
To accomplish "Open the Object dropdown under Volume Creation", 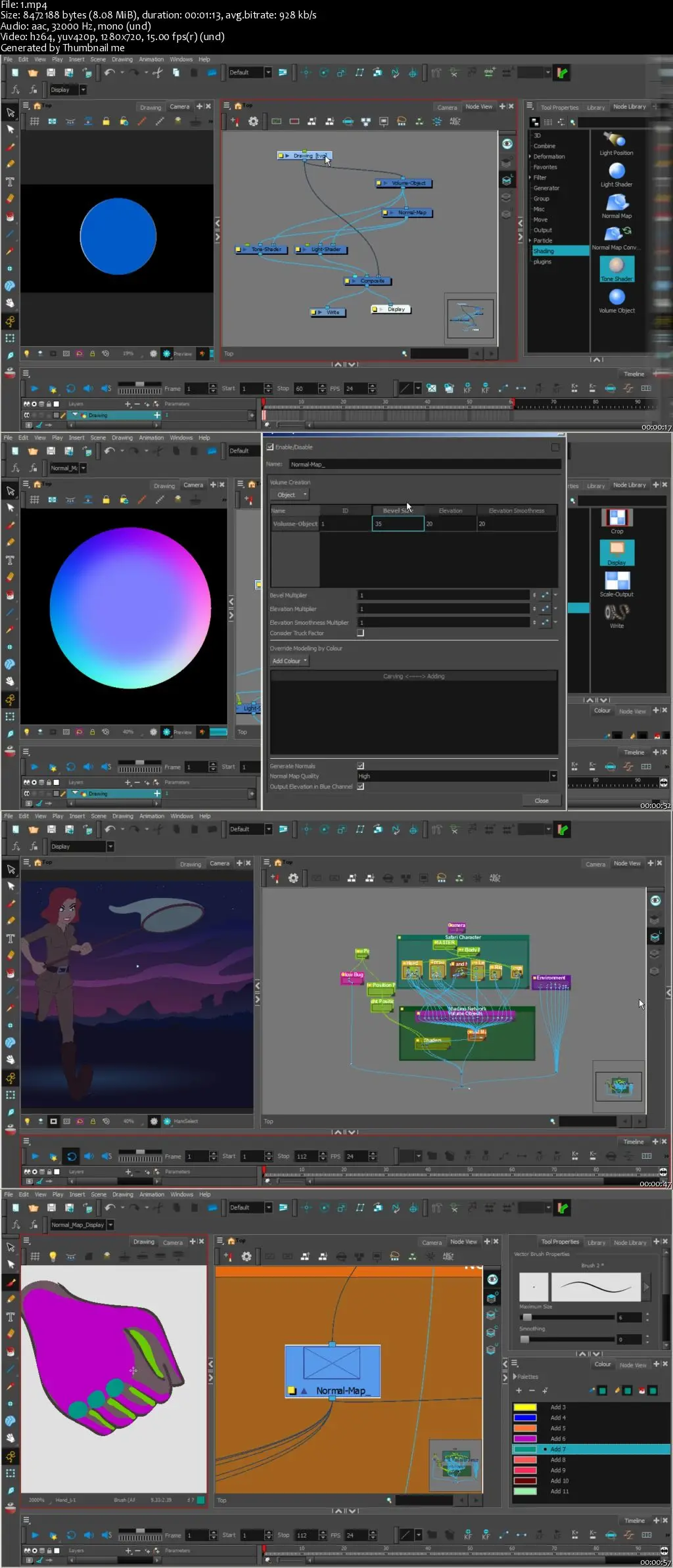I will click(x=289, y=495).
